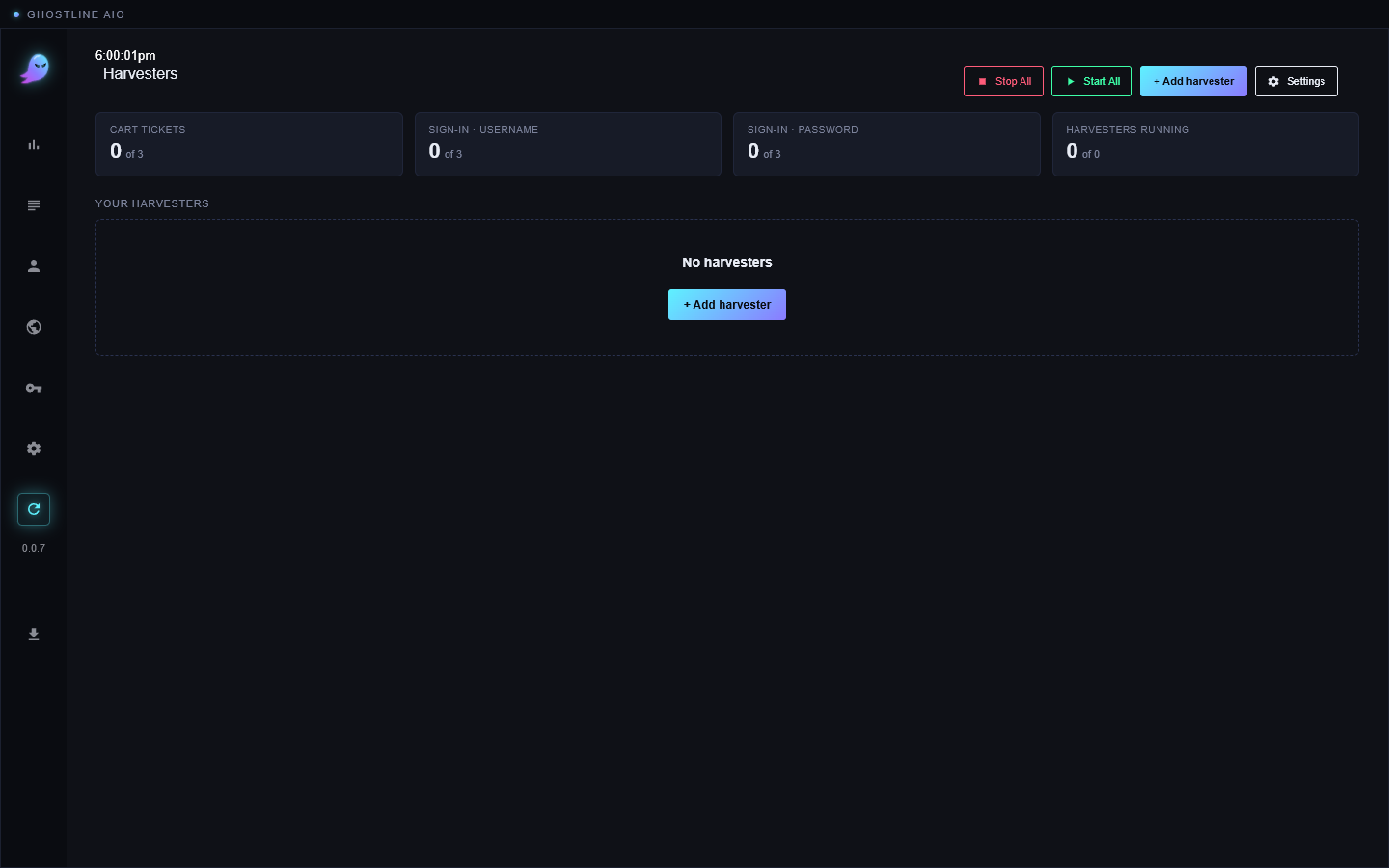
Task: Open the sidebar gear settings icon
Action: coord(34,448)
